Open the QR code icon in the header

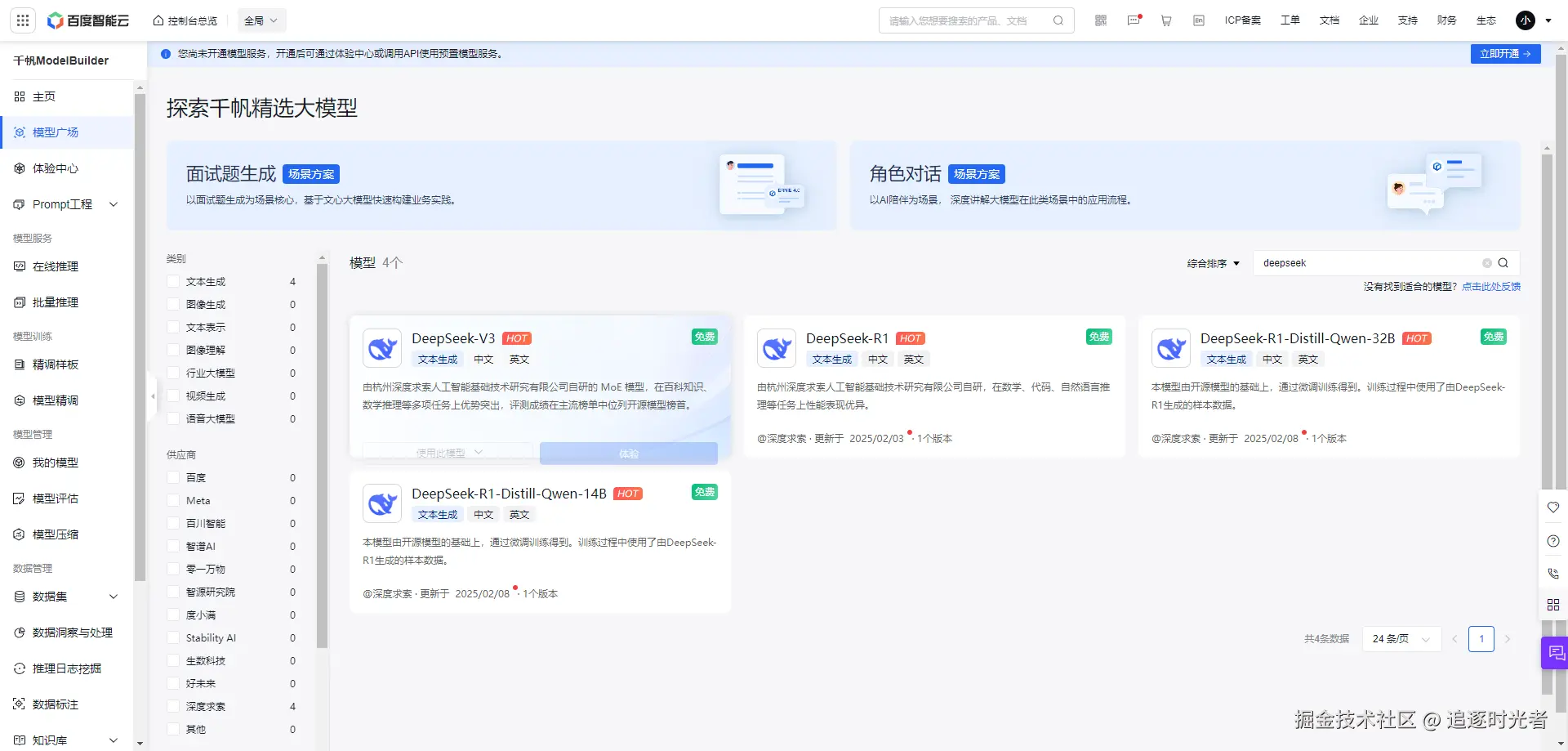point(1101,20)
